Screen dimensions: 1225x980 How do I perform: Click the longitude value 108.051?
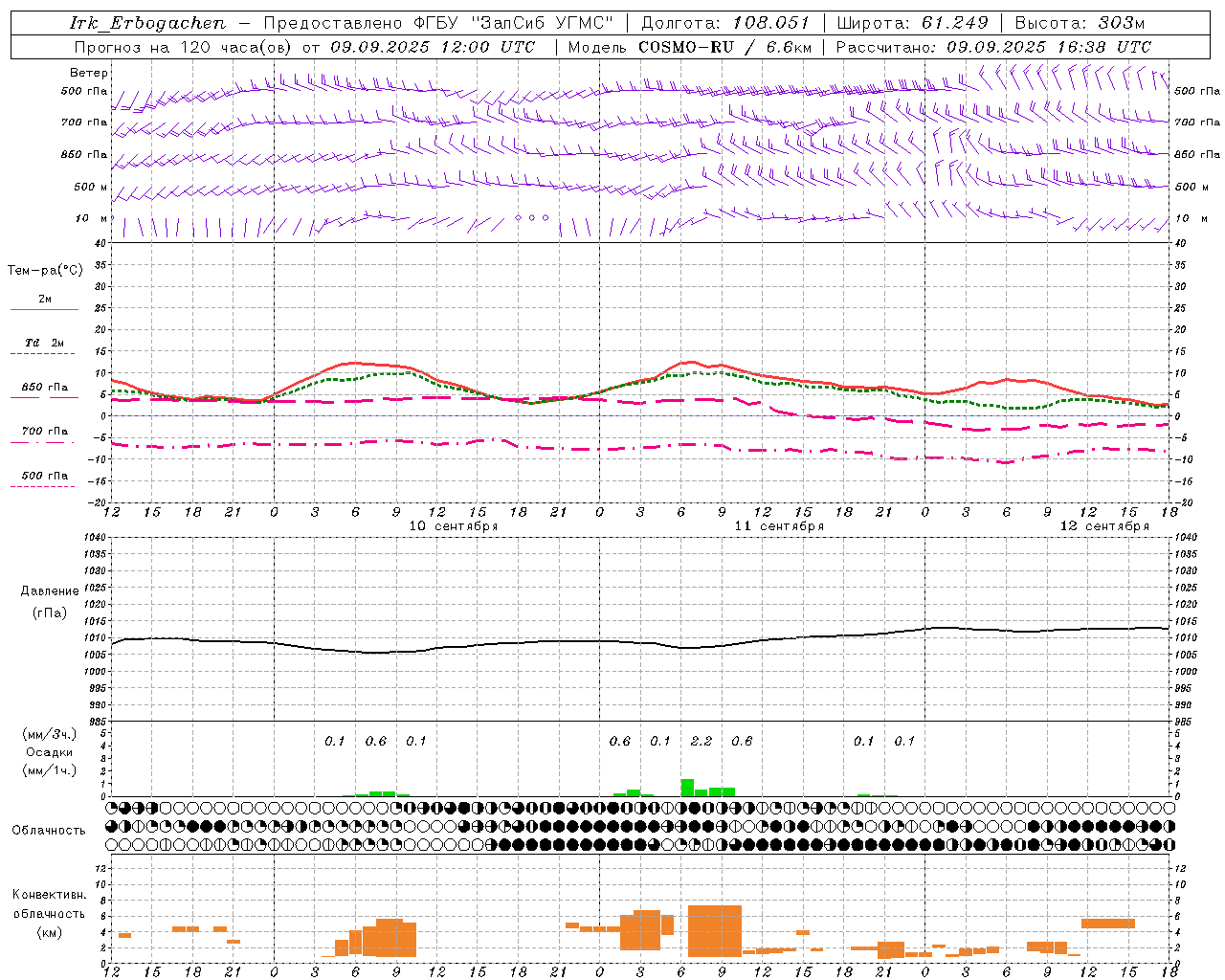(771, 23)
